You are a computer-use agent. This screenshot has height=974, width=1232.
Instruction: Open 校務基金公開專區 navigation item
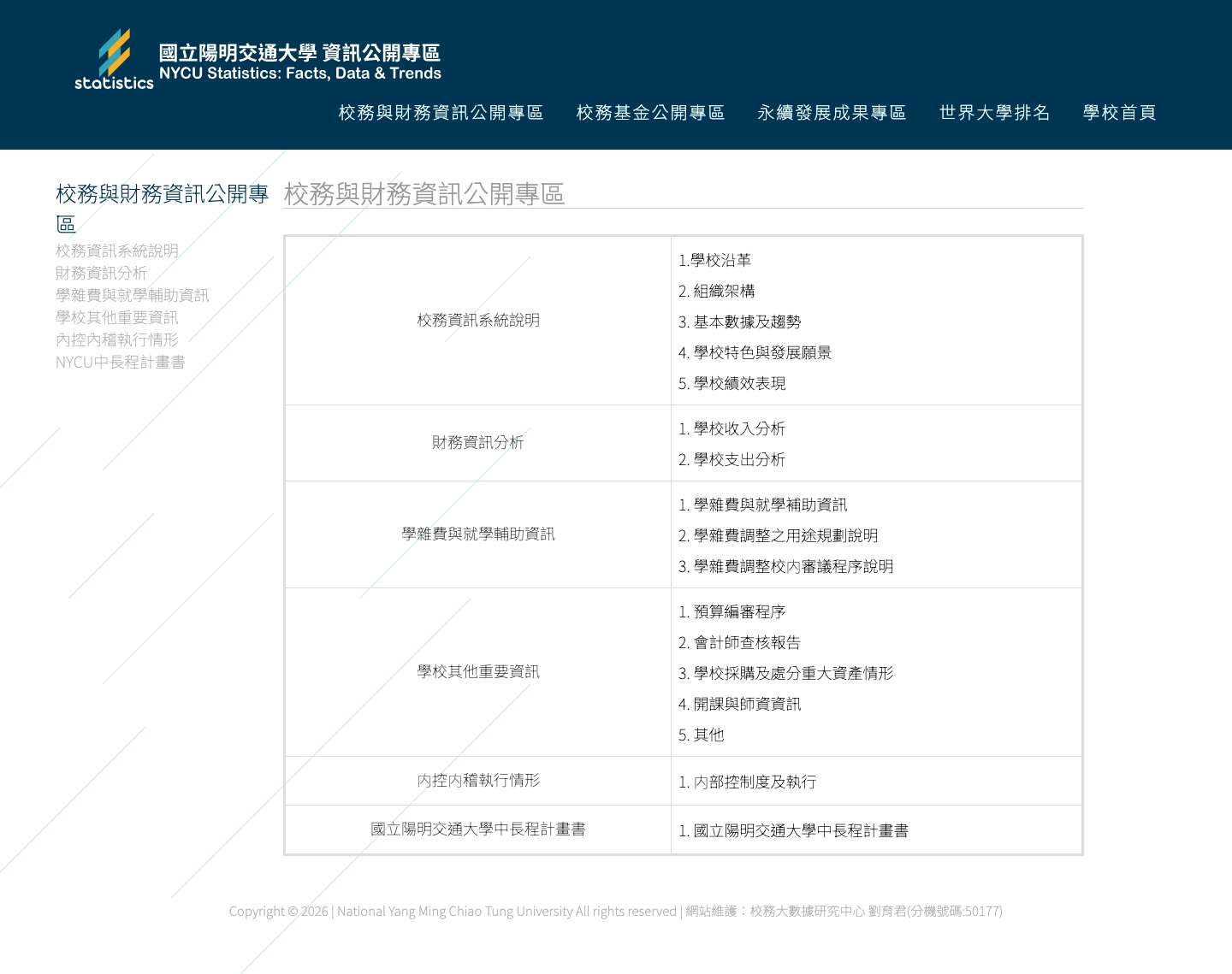(x=650, y=112)
